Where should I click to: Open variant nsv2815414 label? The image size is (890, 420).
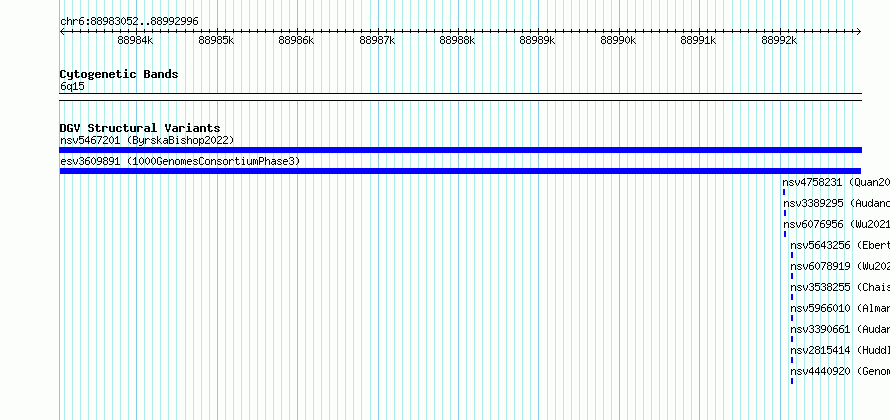click(x=840, y=350)
